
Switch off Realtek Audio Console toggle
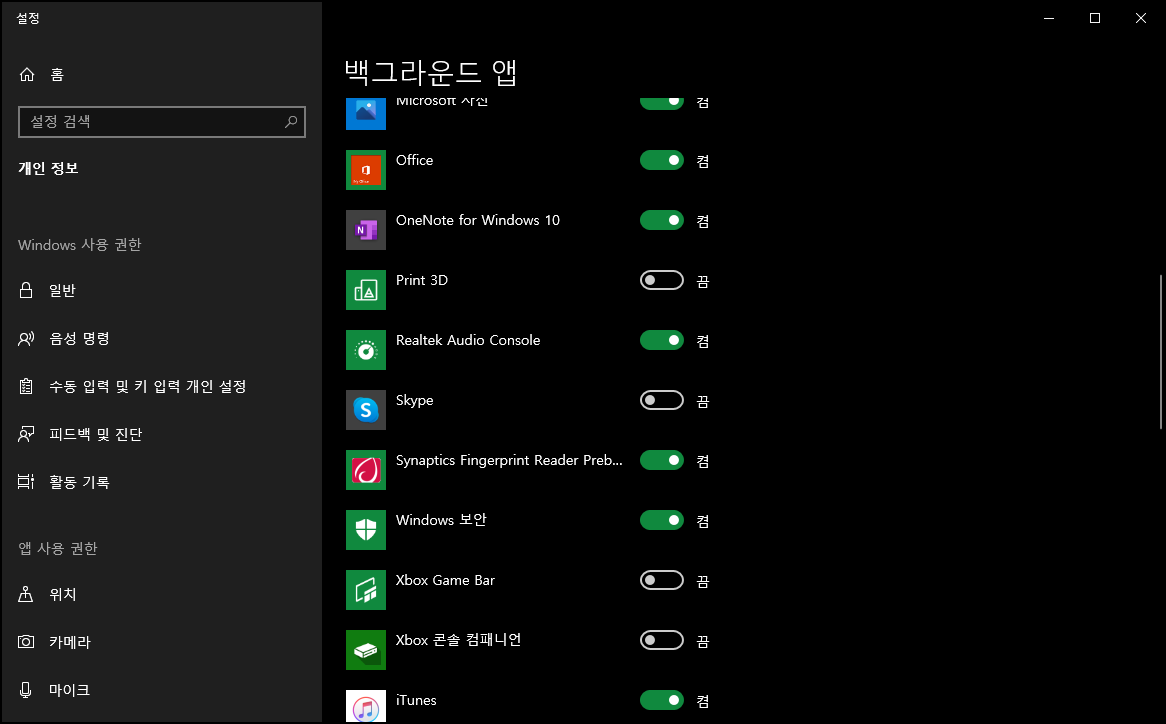(x=662, y=340)
